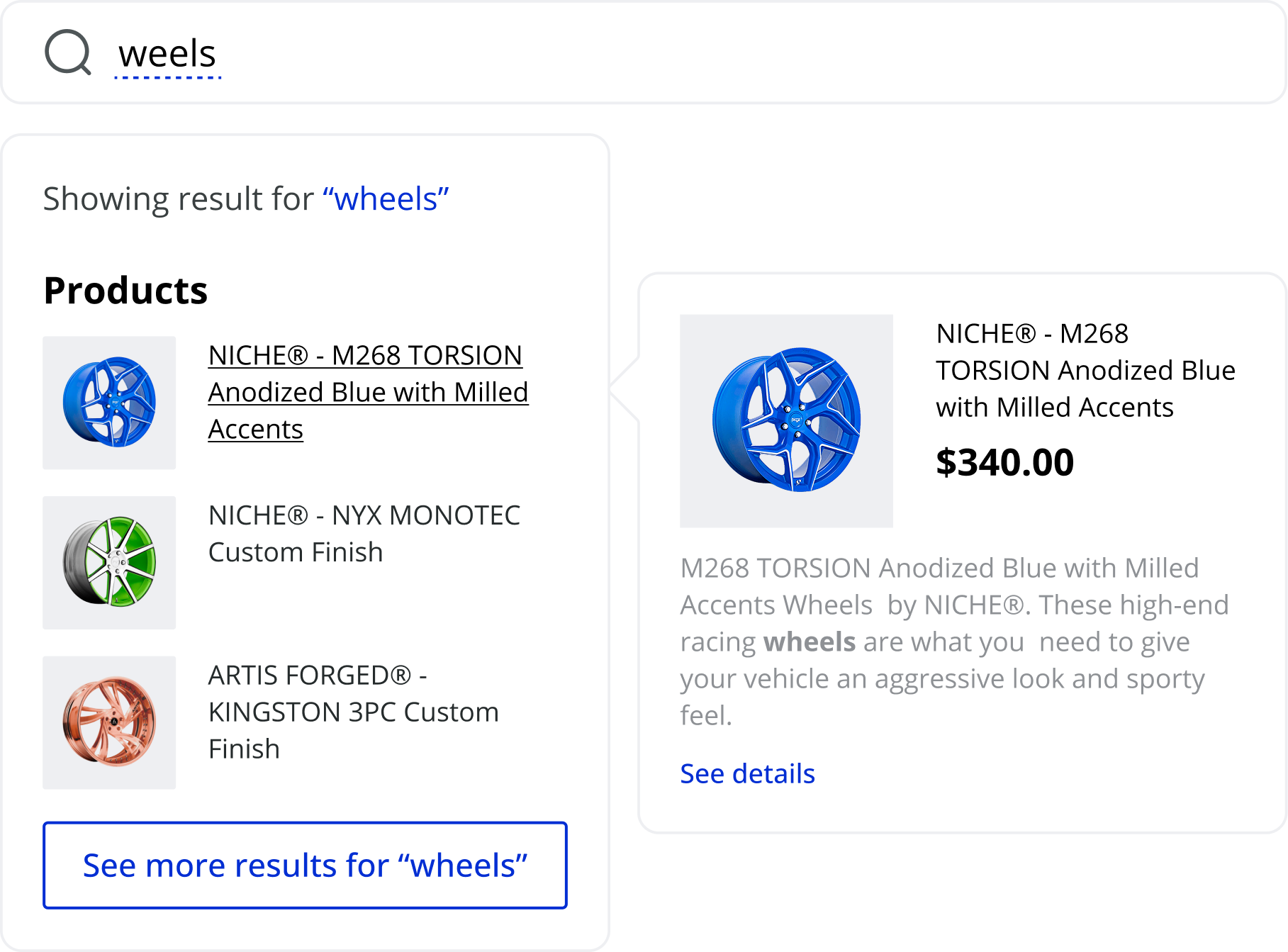Click the preview card product title
Viewport: 1288px width, 952px height.
(1085, 370)
